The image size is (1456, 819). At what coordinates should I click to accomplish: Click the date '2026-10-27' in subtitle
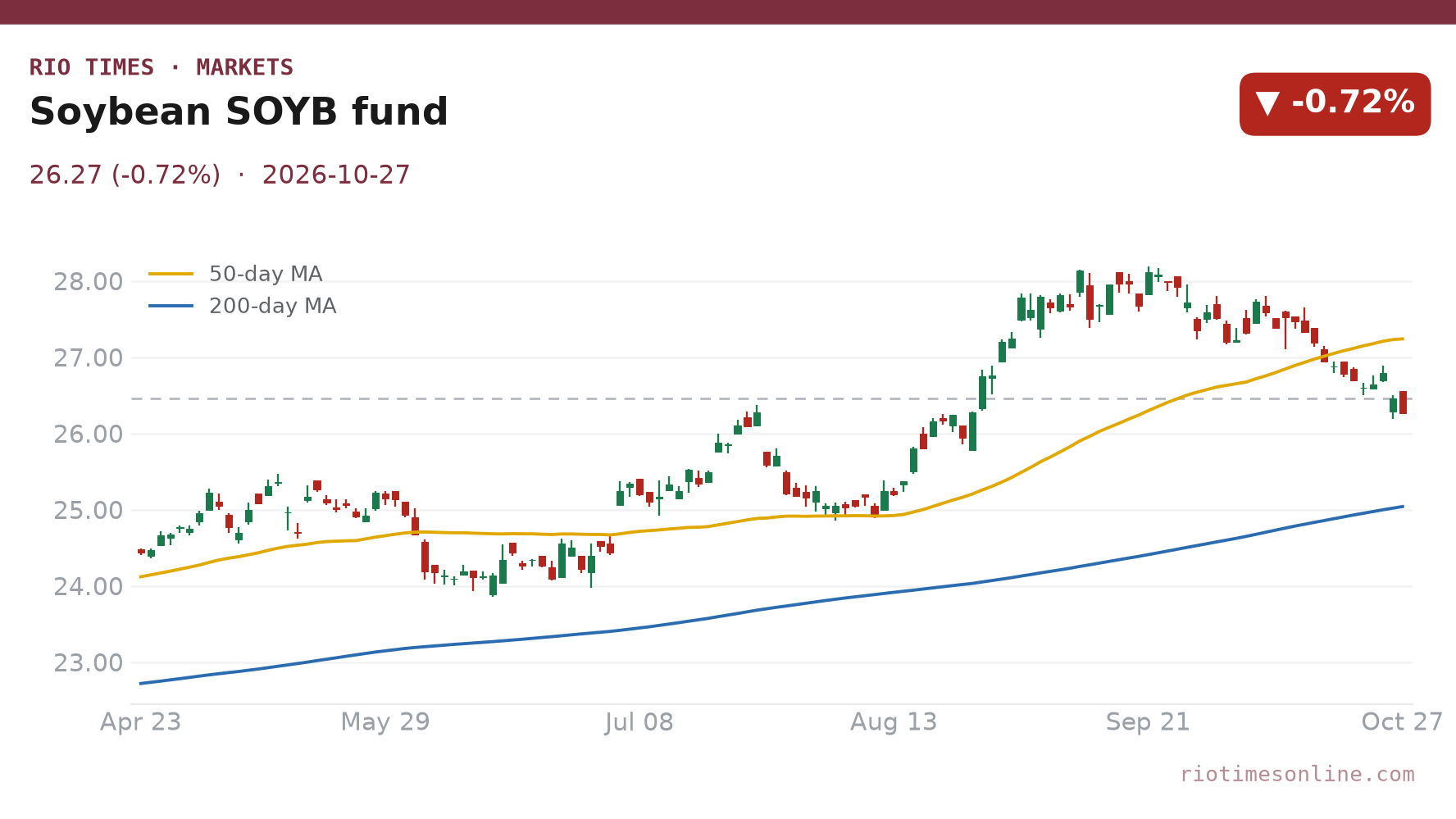tap(336, 175)
